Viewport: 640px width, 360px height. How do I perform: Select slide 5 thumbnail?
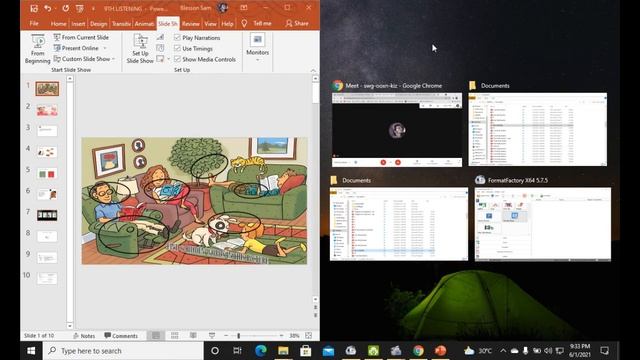tap(47, 173)
